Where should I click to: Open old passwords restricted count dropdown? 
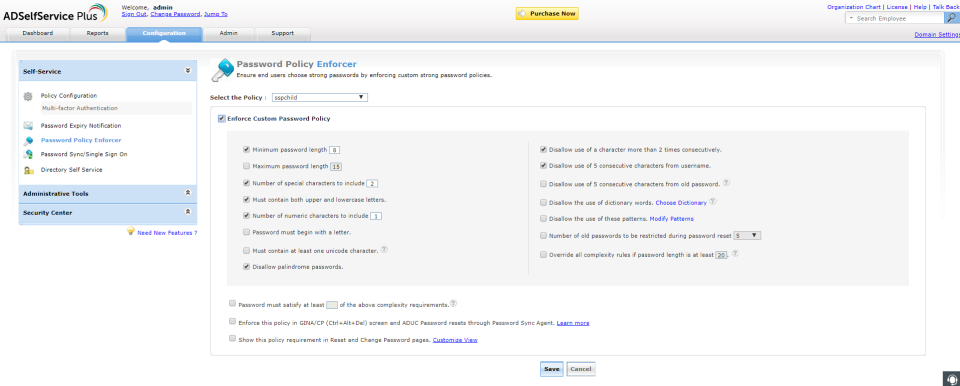tap(747, 235)
